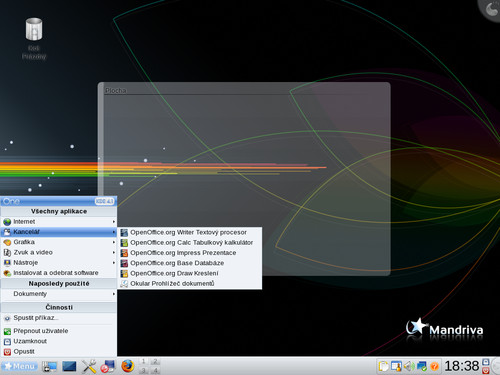This screenshot has height=375, width=500.
Task: Click the Plocha folder view title
Action: (x=116, y=91)
